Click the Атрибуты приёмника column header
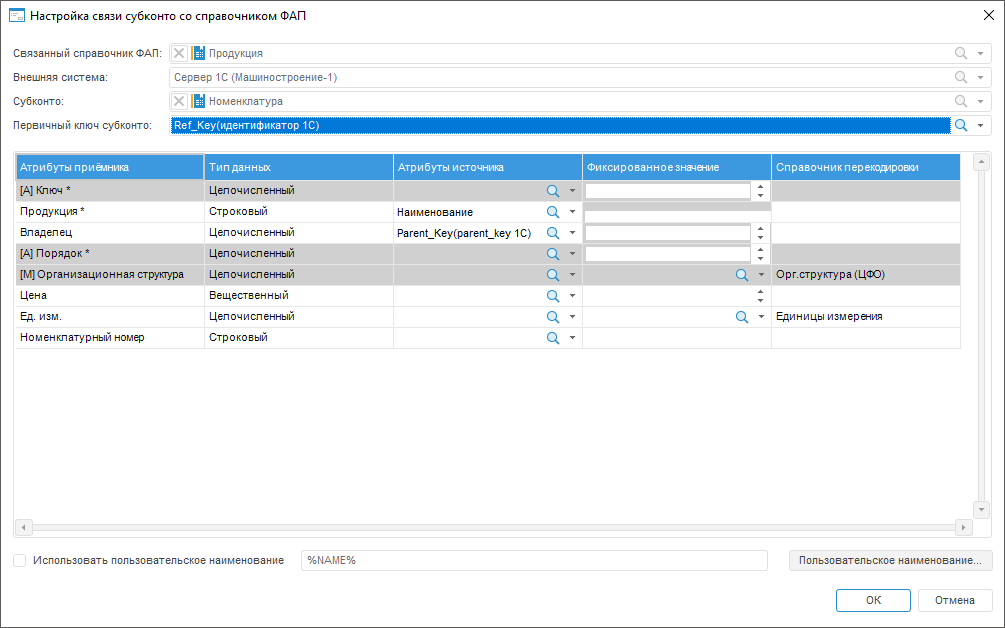This screenshot has width=1005, height=628. pyautogui.click(x=109, y=167)
